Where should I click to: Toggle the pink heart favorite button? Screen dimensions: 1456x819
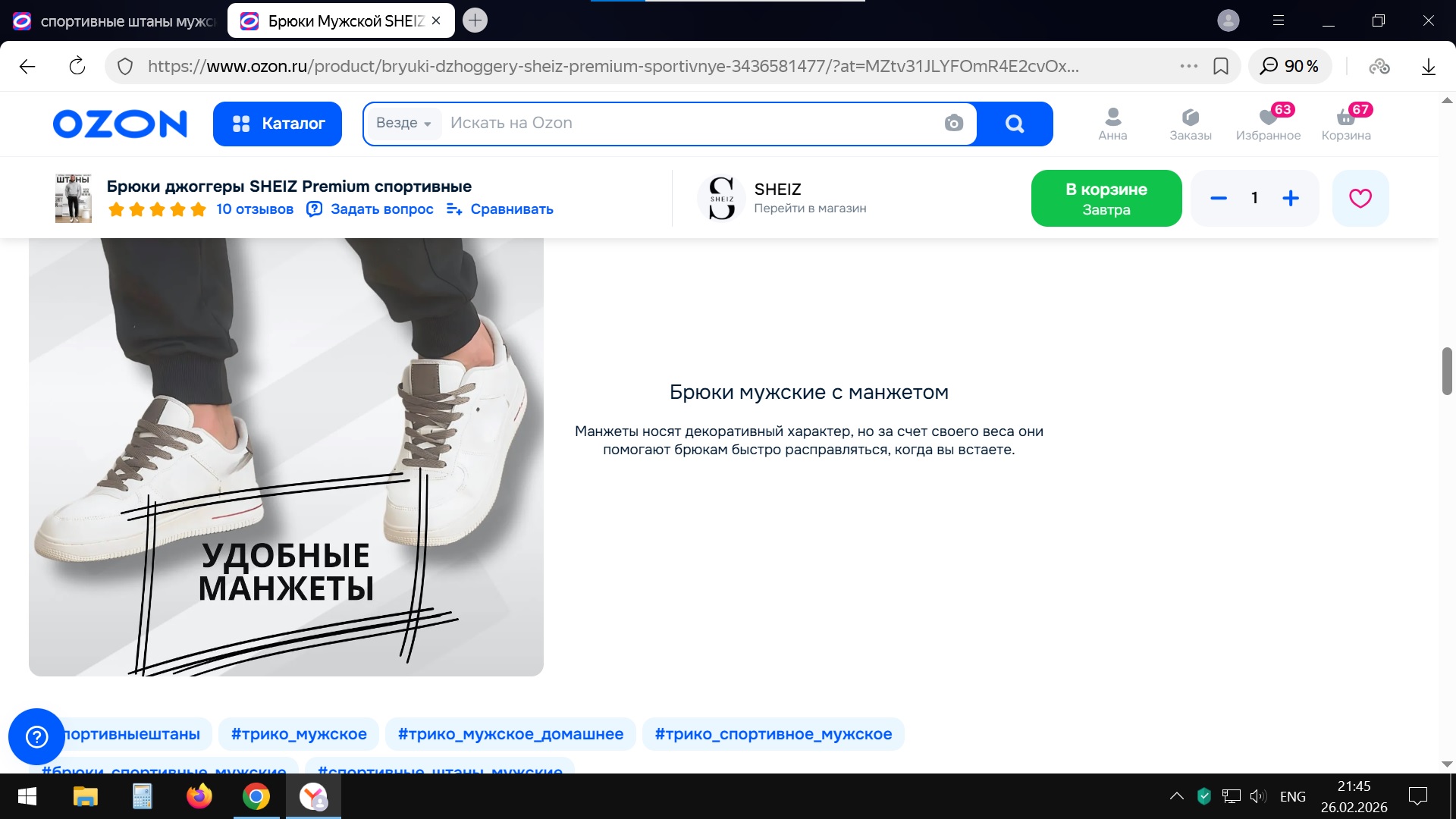pyautogui.click(x=1360, y=199)
